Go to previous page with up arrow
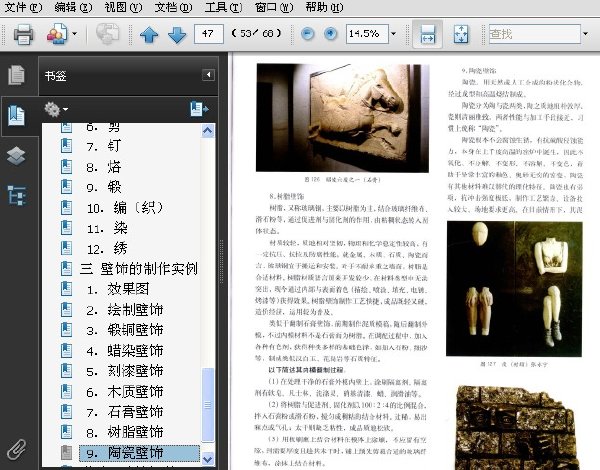Screen dimensions: 600x470 149,34
